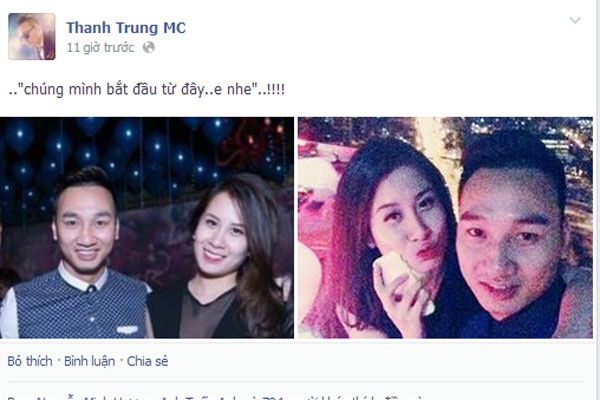Open the likers list line below actions

214,397
